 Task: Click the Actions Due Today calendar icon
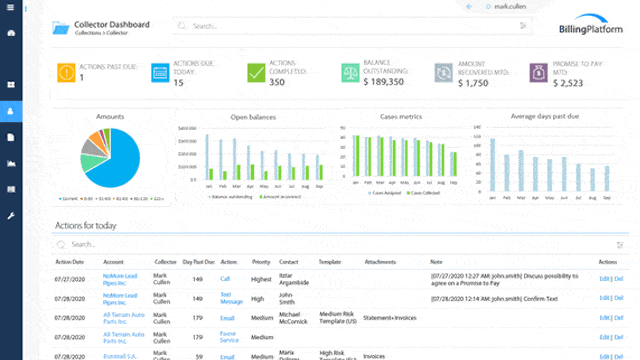(160, 73)
